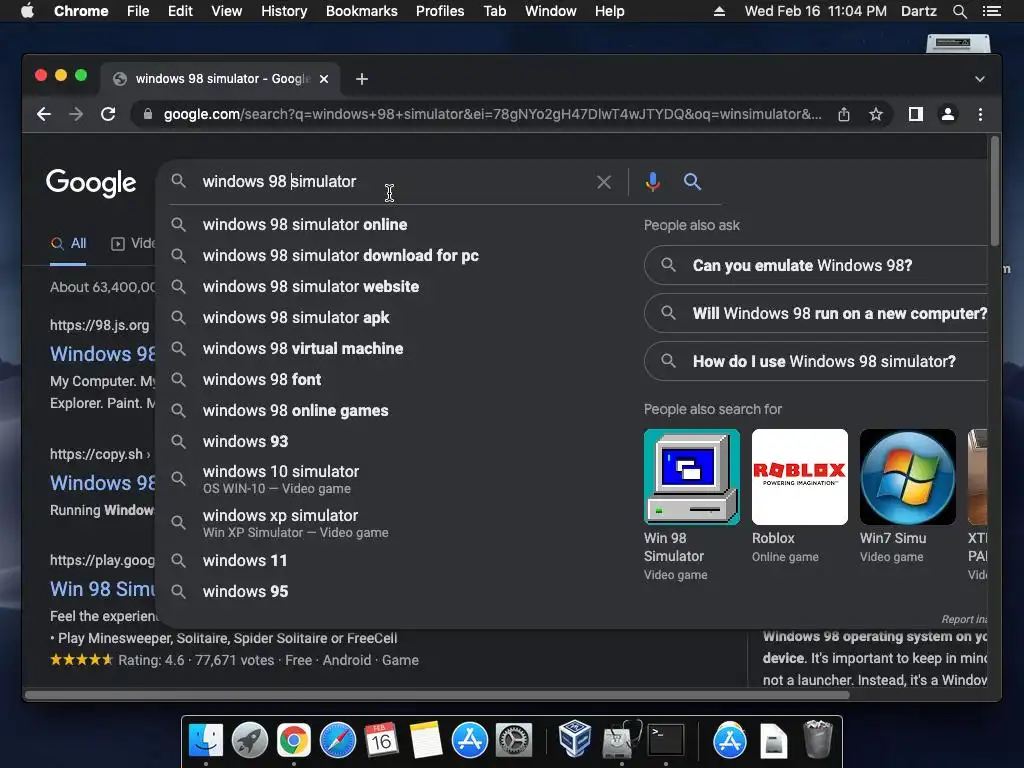Open Launchpad from the dock
1024x768 pixels.
point(249,740)
